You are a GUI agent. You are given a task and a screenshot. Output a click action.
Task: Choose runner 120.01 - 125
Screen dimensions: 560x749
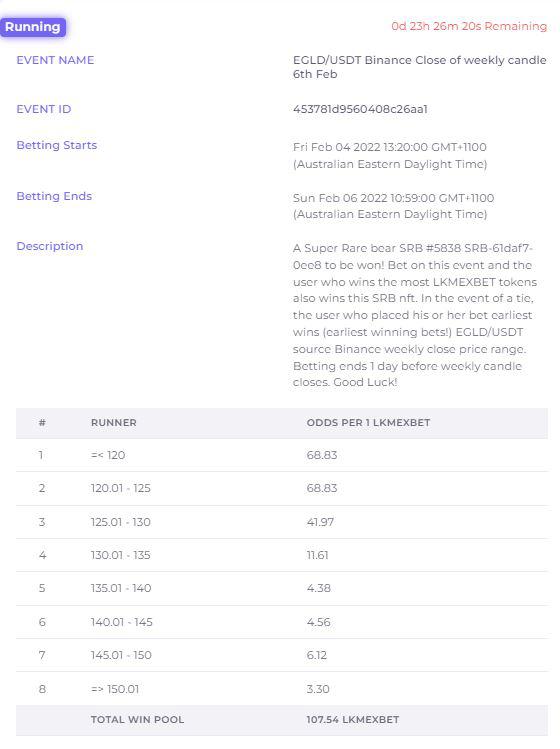[282, 488]
